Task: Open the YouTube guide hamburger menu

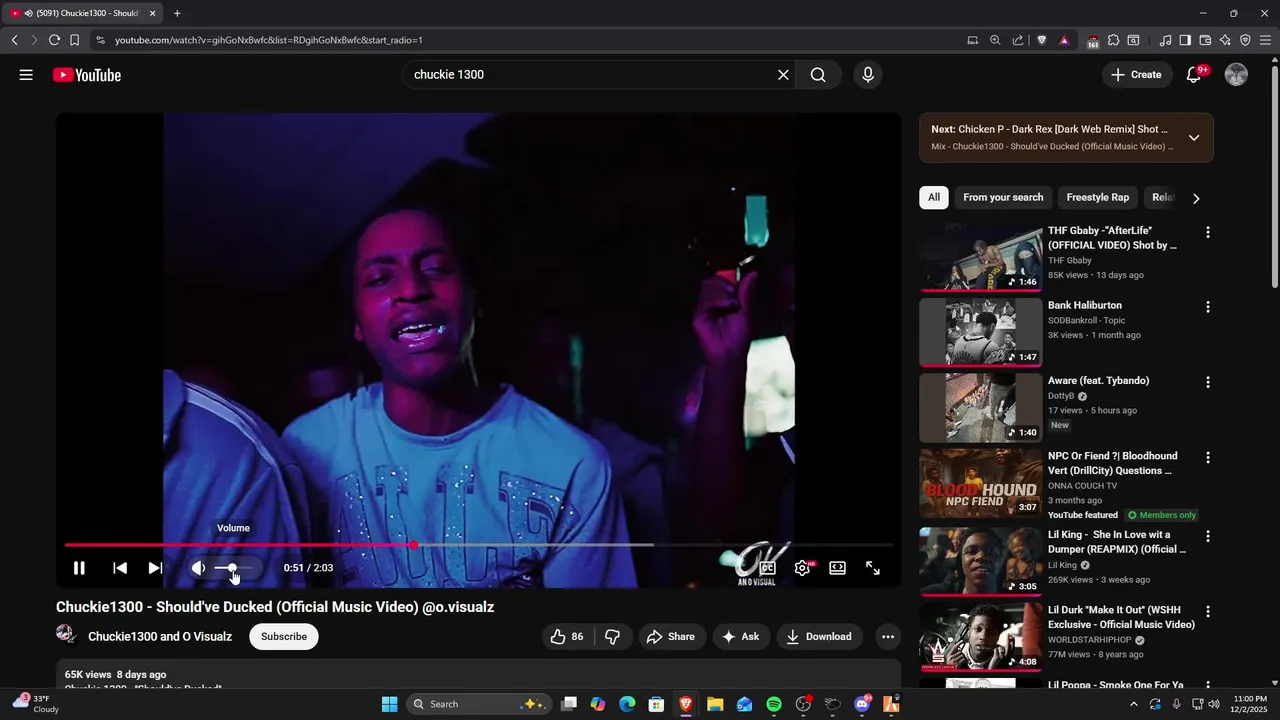Action: tap(26, 75)
